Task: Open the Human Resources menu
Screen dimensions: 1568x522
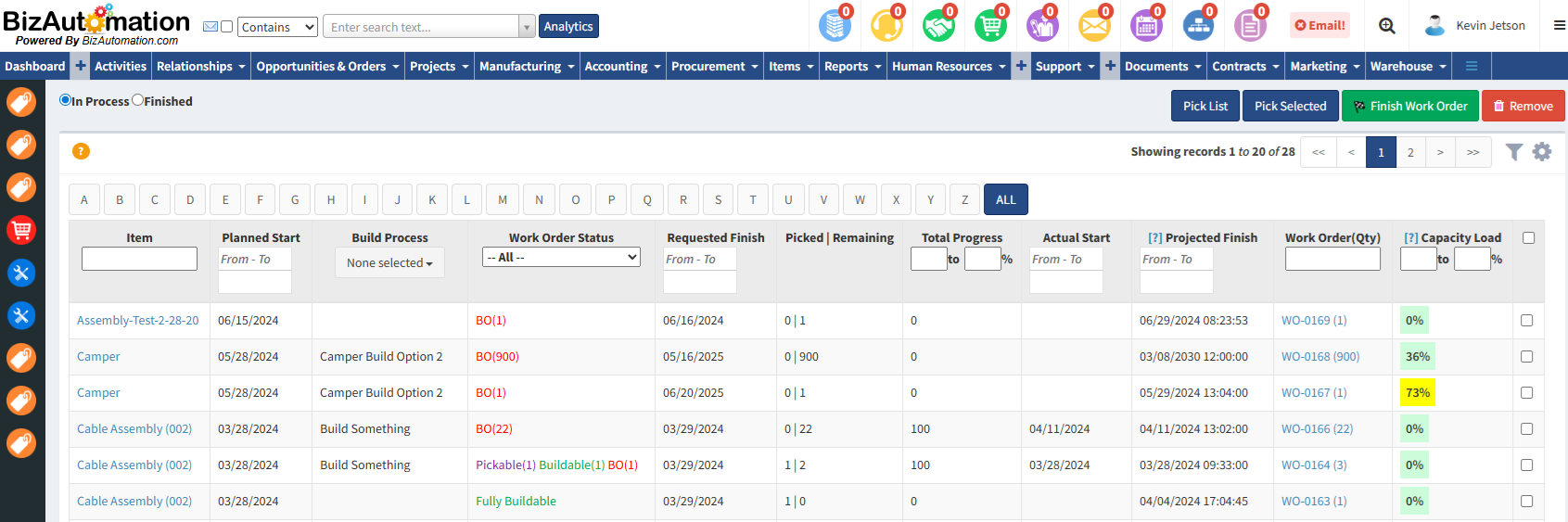Action: [x=949, y=66]
